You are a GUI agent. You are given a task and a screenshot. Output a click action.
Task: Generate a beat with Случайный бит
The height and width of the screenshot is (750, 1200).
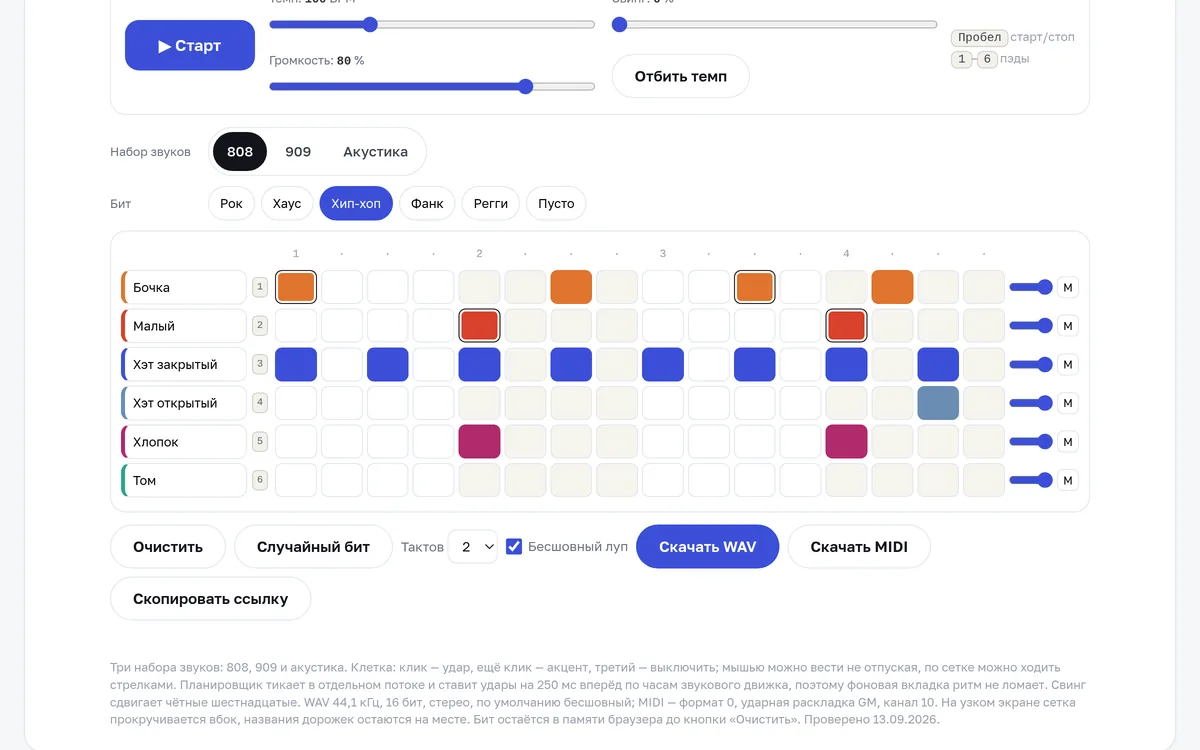click(x=313, y=547)
